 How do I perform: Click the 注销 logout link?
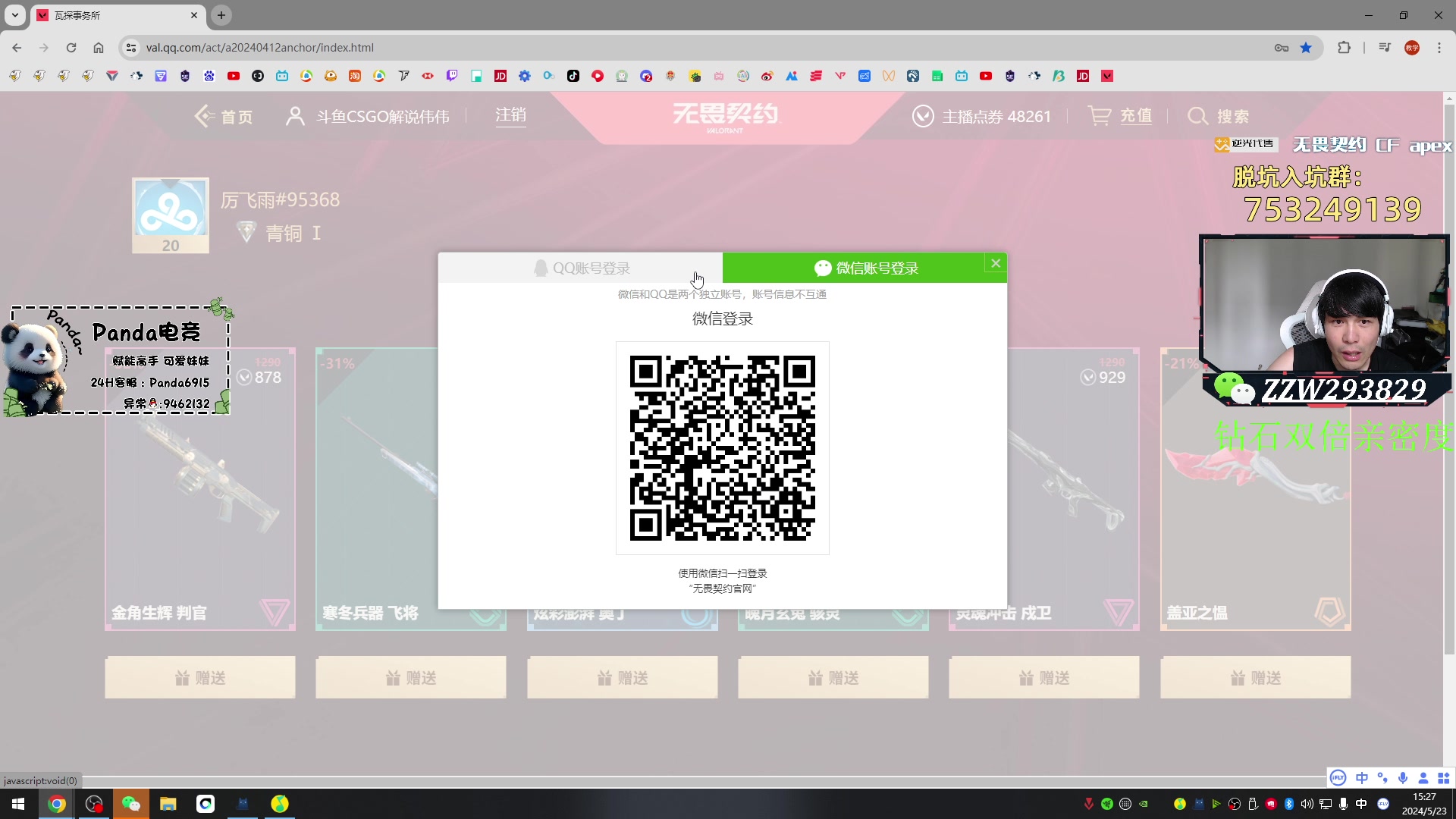[x=510, y=115]
